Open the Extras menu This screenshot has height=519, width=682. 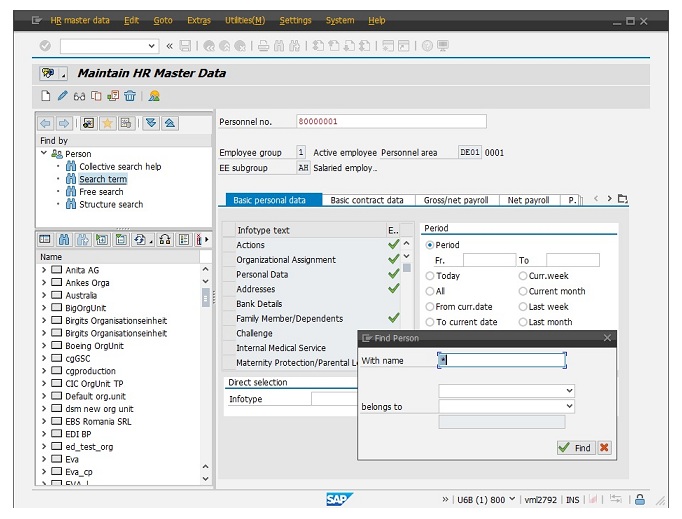[x=198, y=20]
